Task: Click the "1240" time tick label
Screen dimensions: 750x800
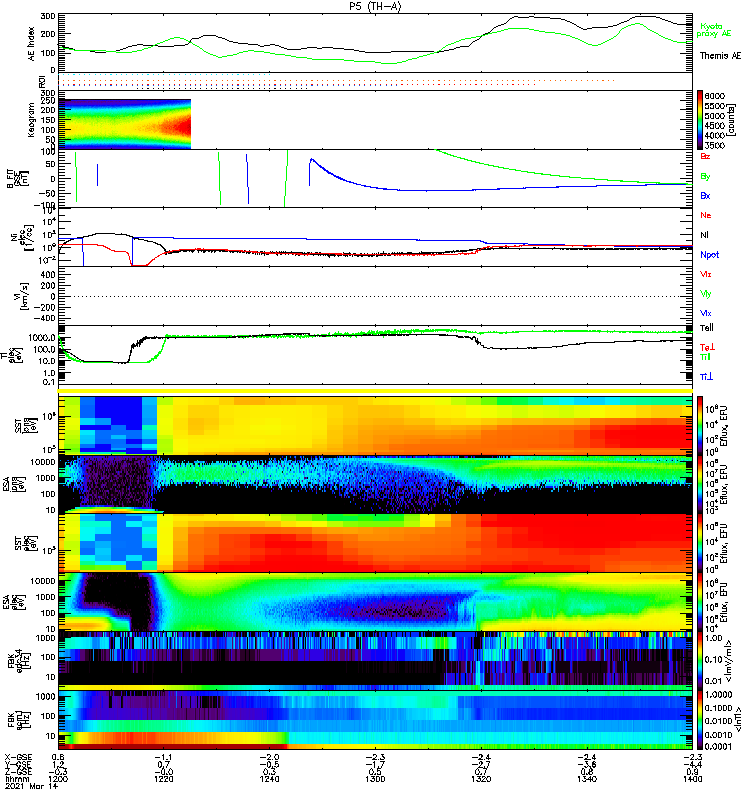Action: pos(269,779)
